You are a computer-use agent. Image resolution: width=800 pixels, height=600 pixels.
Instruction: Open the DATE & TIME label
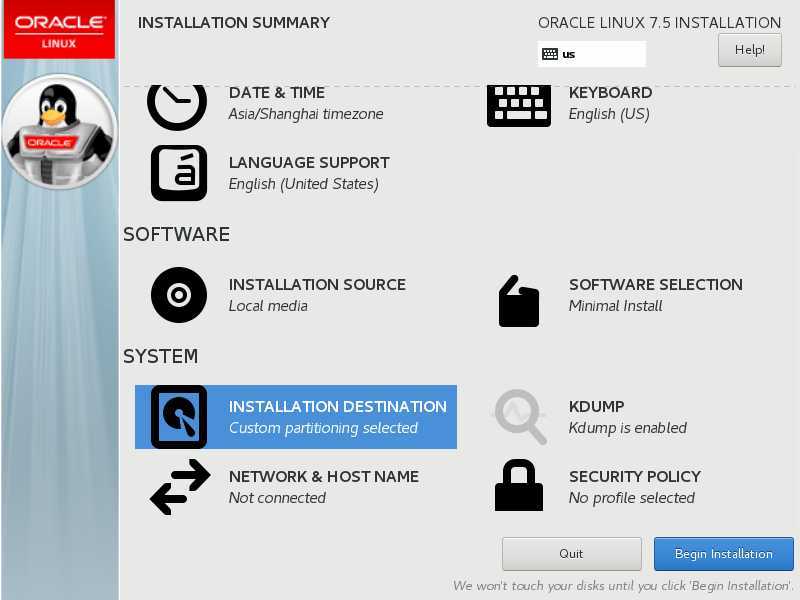[x=277, y=93]
